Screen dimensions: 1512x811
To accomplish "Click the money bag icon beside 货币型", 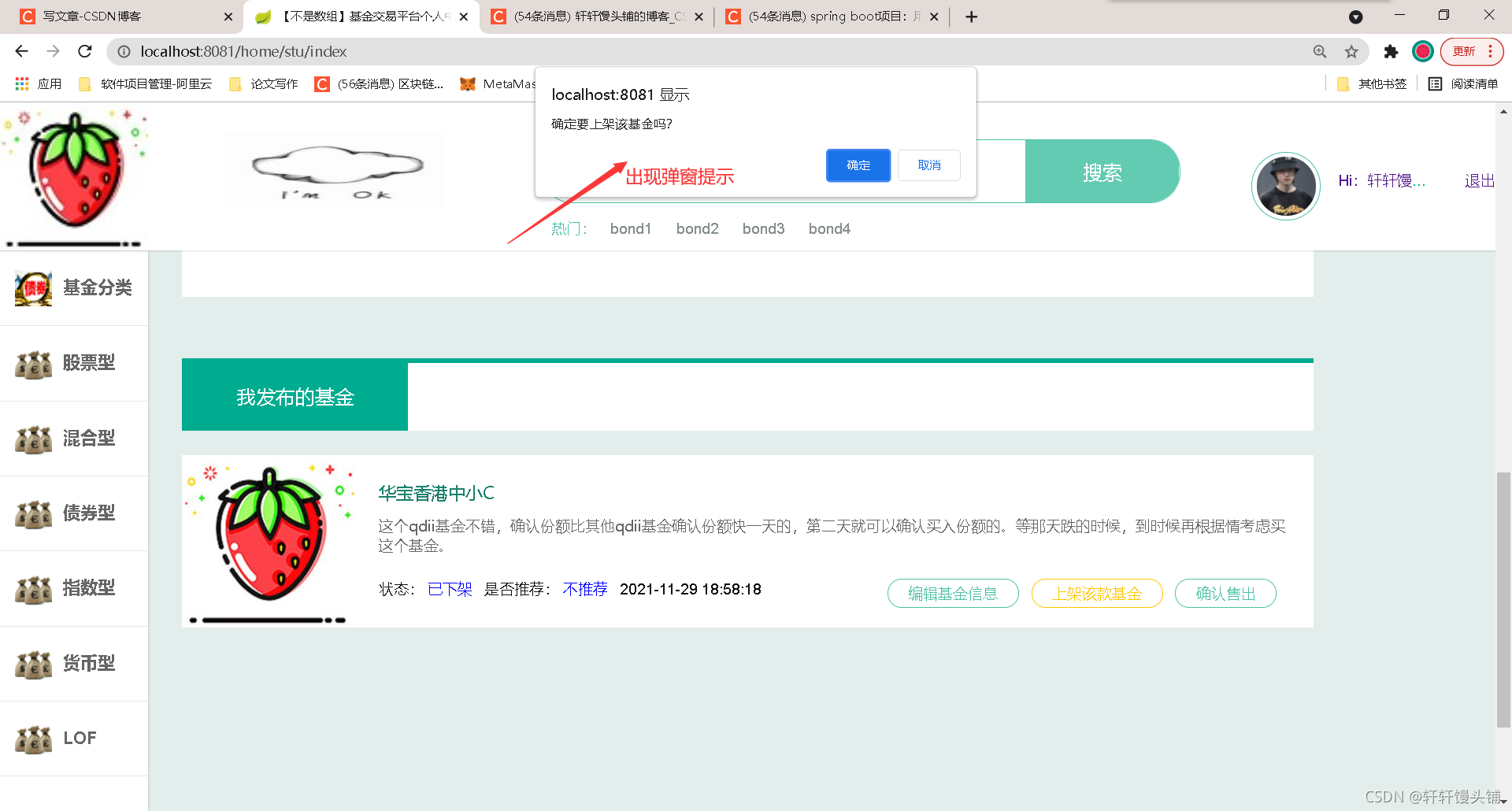I will [x=33, y=665].
